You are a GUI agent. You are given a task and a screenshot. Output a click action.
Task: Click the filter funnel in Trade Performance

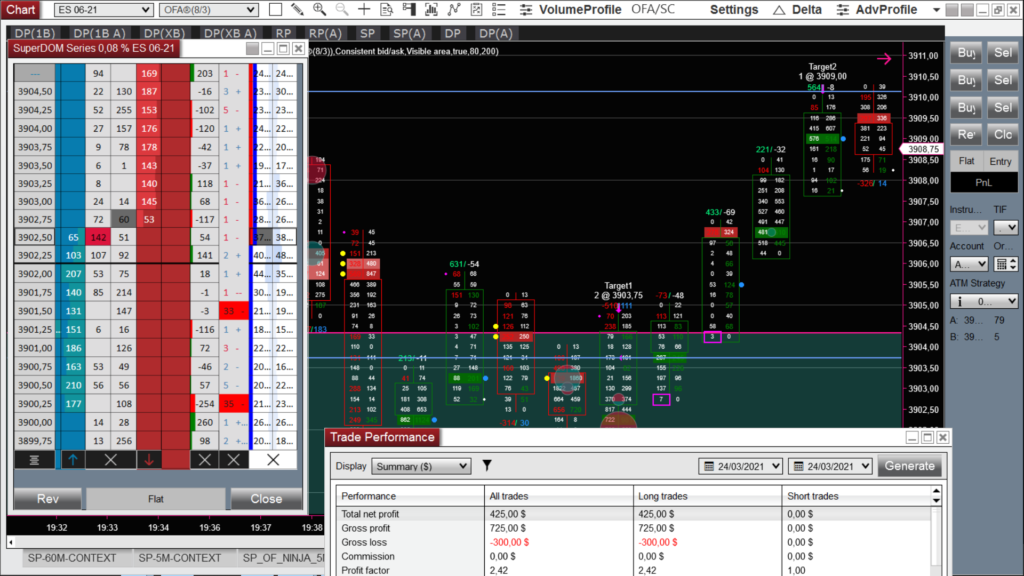(487, 466)
